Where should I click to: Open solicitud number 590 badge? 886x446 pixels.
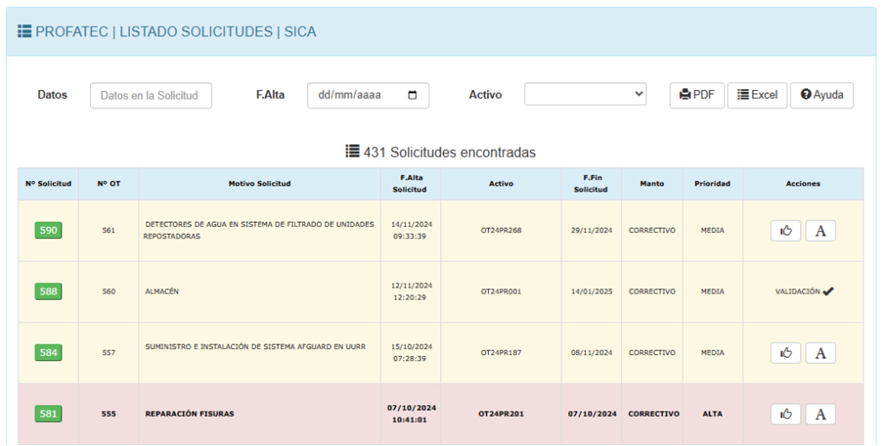coord(48,231)
